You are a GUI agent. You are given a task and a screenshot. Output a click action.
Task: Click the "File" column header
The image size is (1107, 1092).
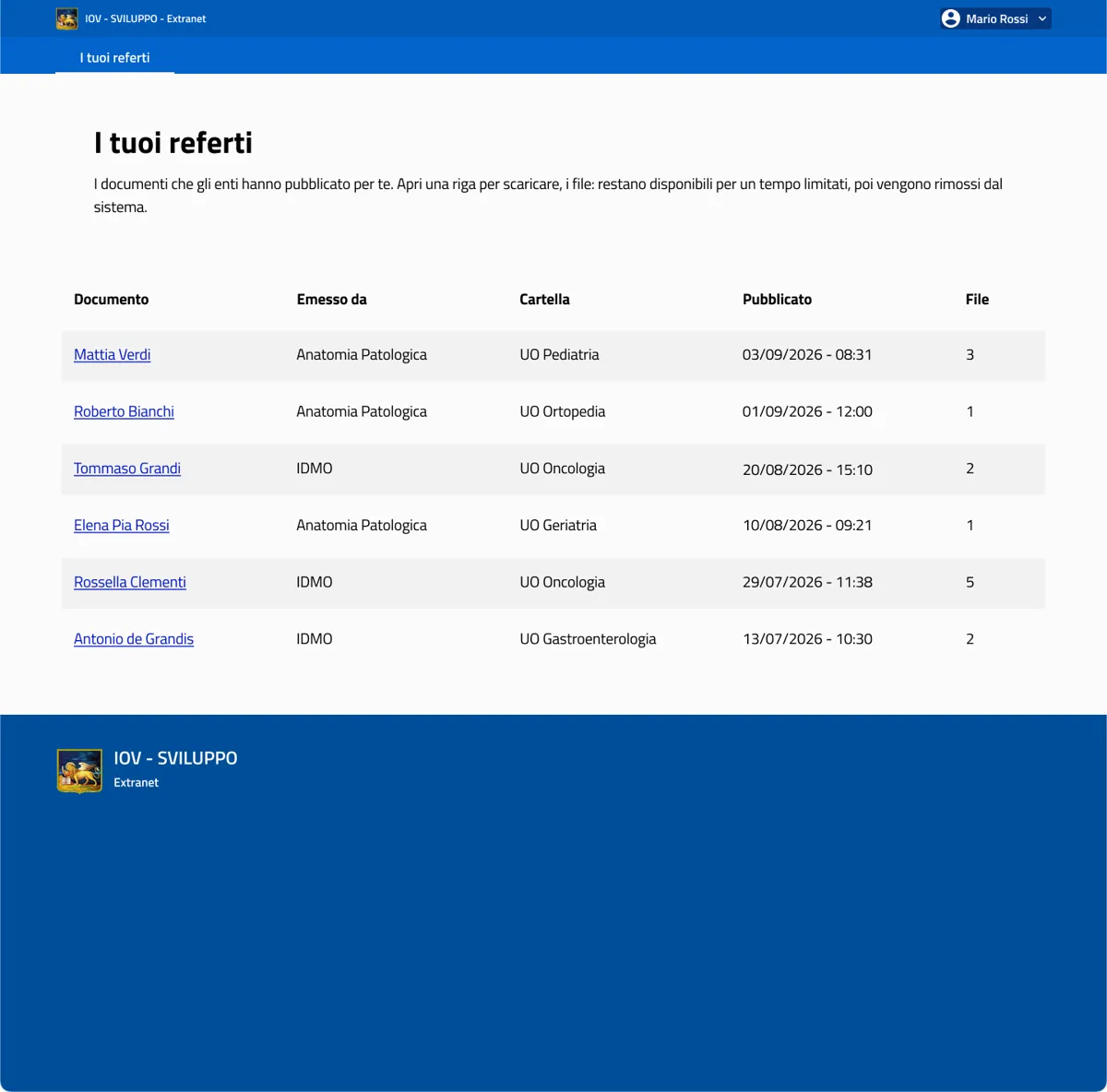(977, 299)
